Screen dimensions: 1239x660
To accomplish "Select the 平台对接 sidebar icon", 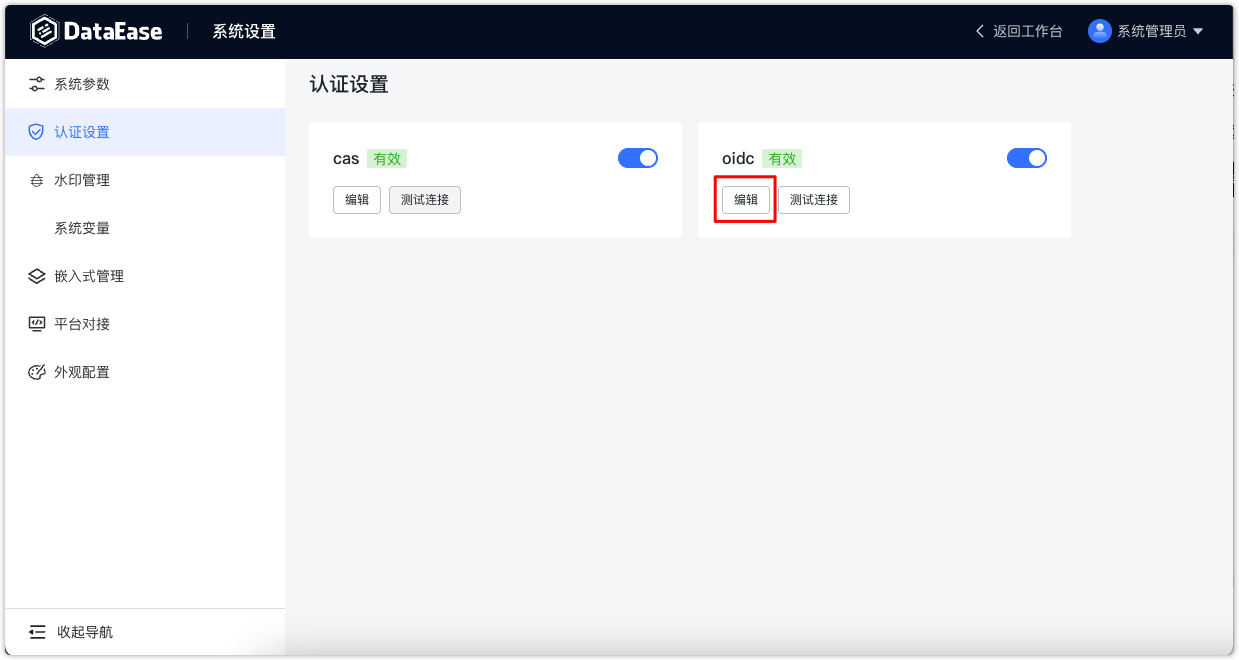I will click(35, 323).
